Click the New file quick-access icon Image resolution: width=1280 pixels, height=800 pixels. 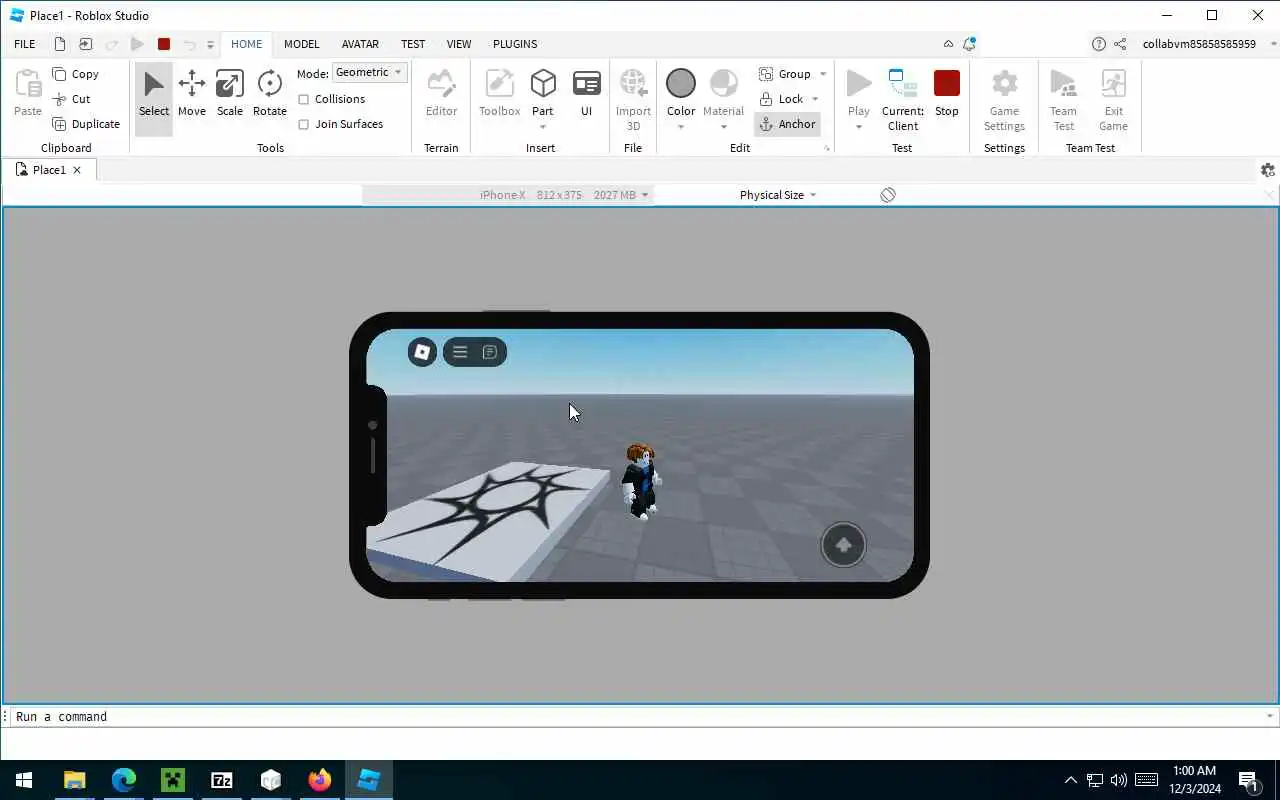60,44
